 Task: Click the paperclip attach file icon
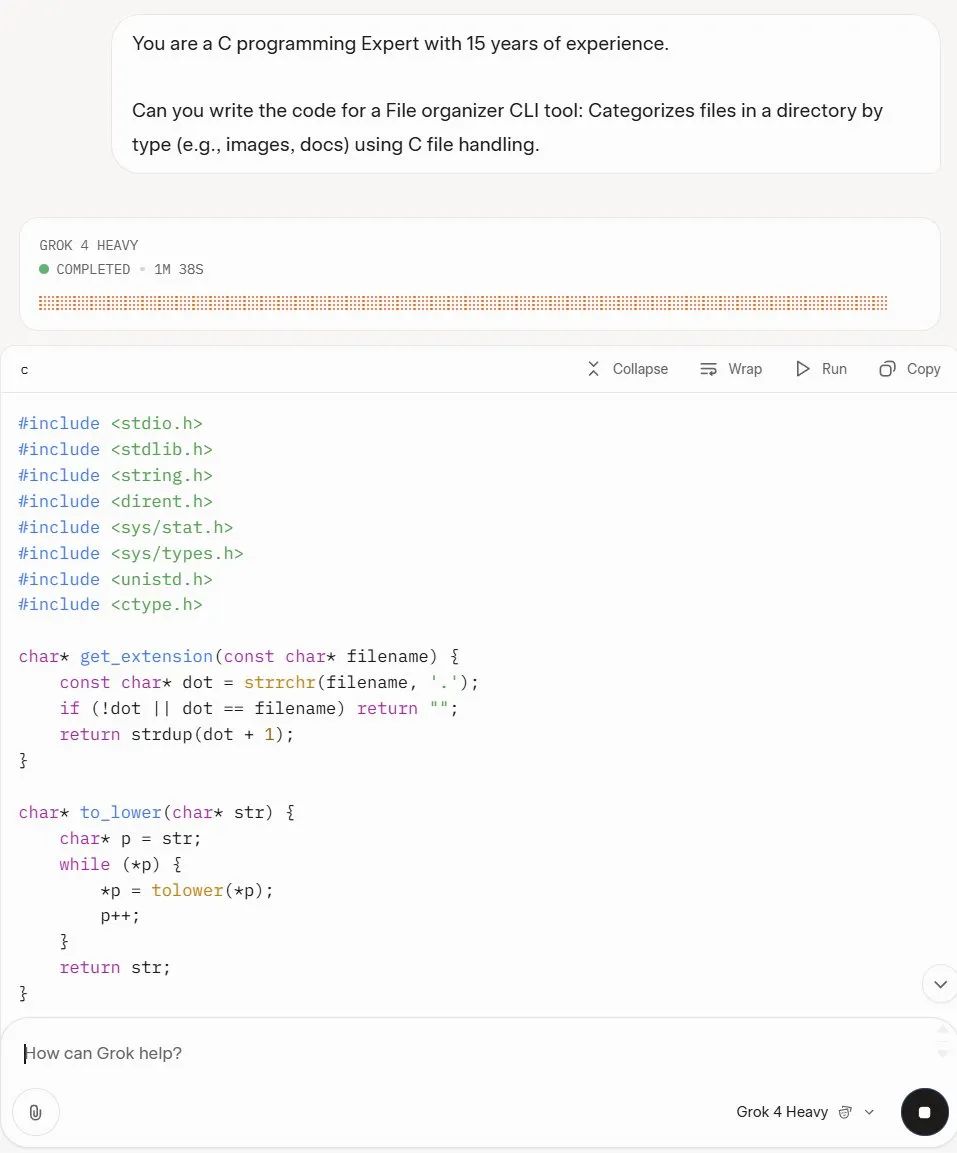pos(36,1112)
